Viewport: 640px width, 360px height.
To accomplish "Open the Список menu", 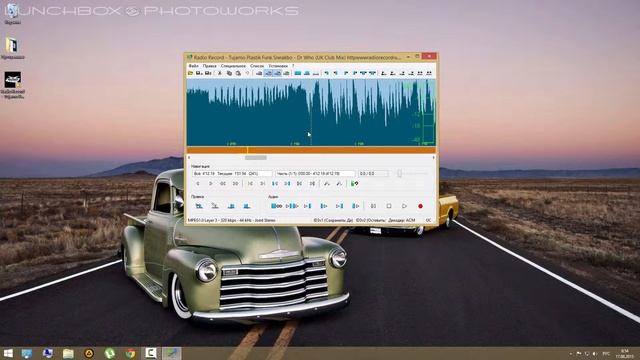I will click(x=257, y=66).
